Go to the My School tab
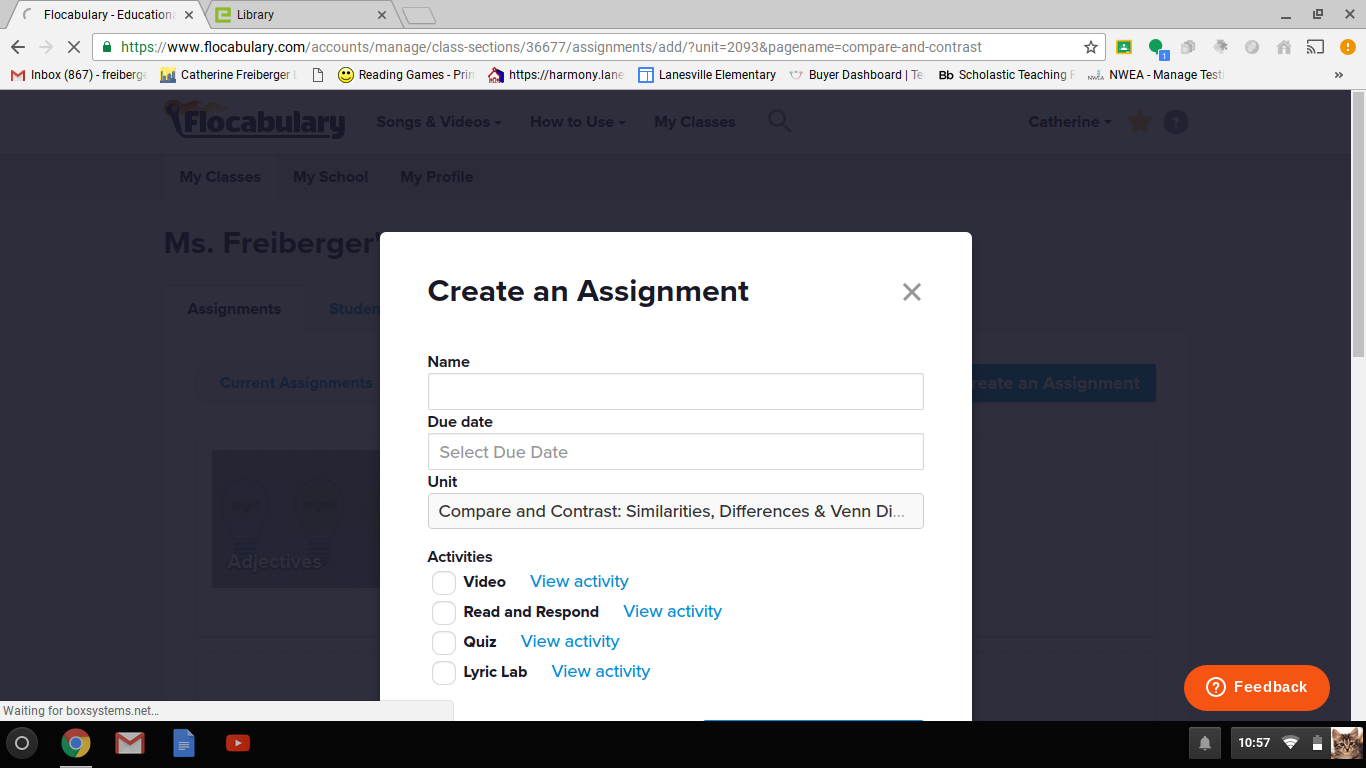 pos(331,177)
